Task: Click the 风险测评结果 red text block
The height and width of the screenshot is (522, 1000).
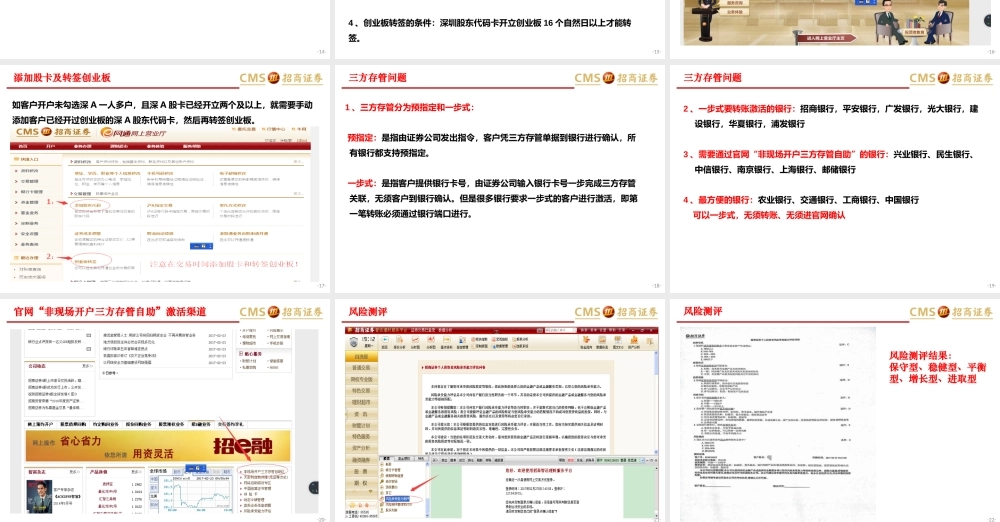Action: pos(938,367)
